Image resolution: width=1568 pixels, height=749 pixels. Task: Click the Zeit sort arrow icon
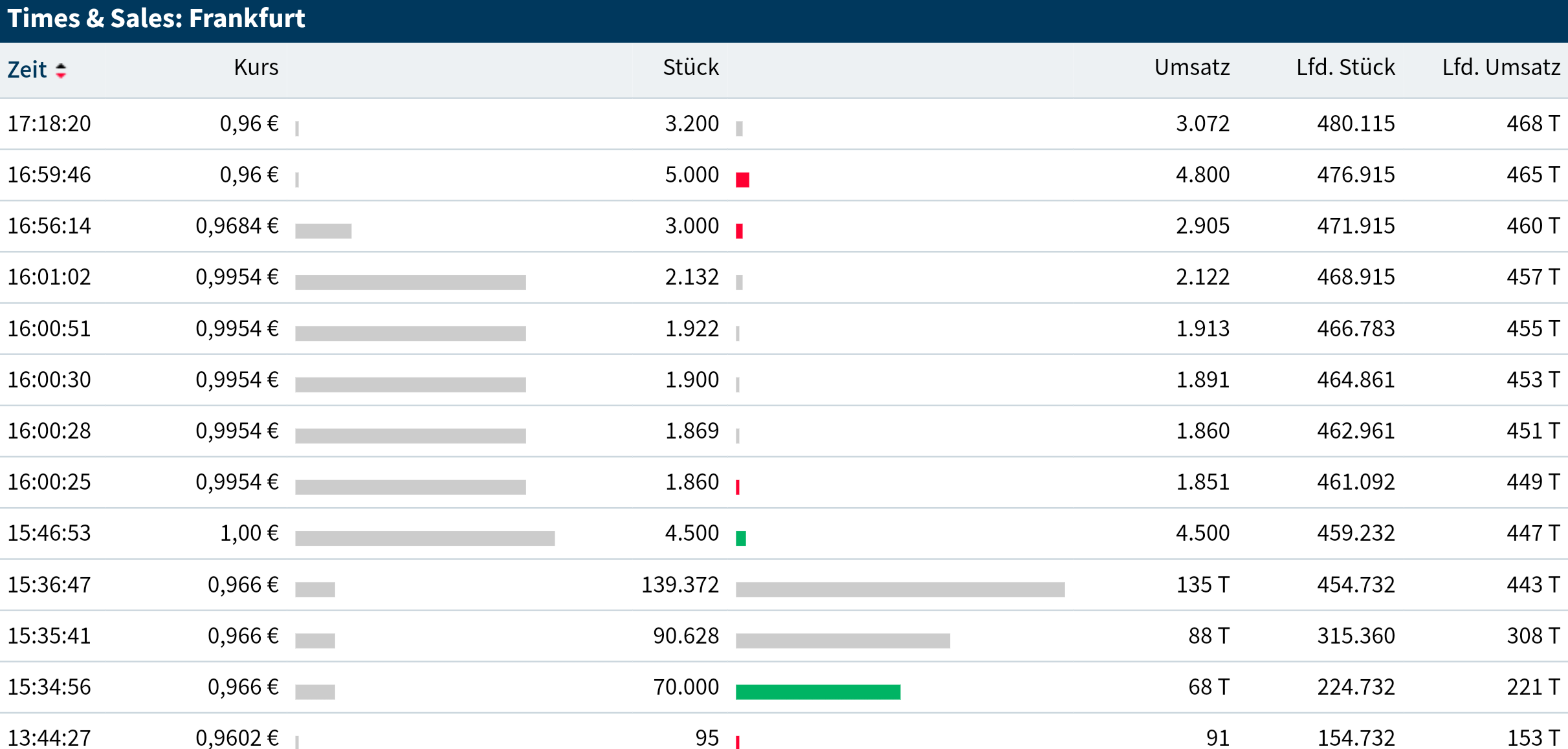coord(61,70)
